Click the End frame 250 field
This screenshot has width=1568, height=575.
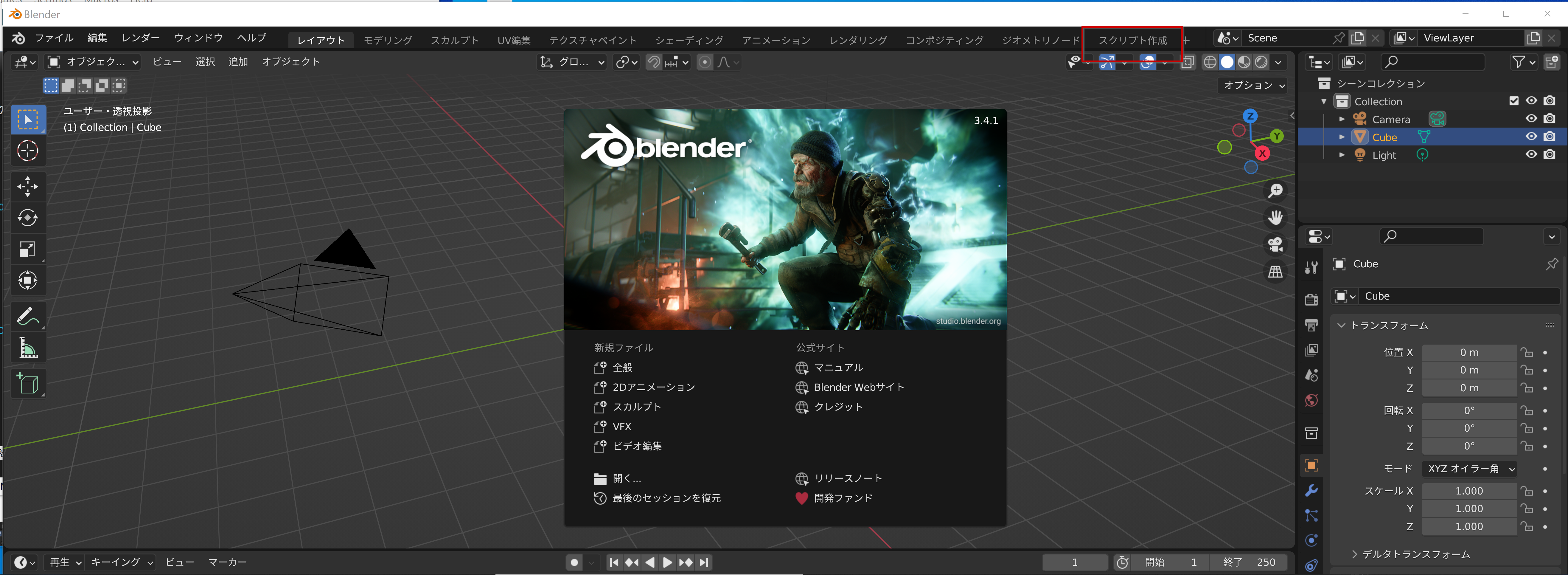coord(1249,562)
